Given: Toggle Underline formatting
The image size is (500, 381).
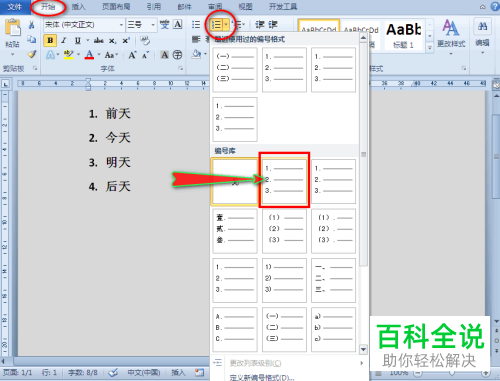Looking at the screenshot, I should pyautogui.click(x=78, y=40).
